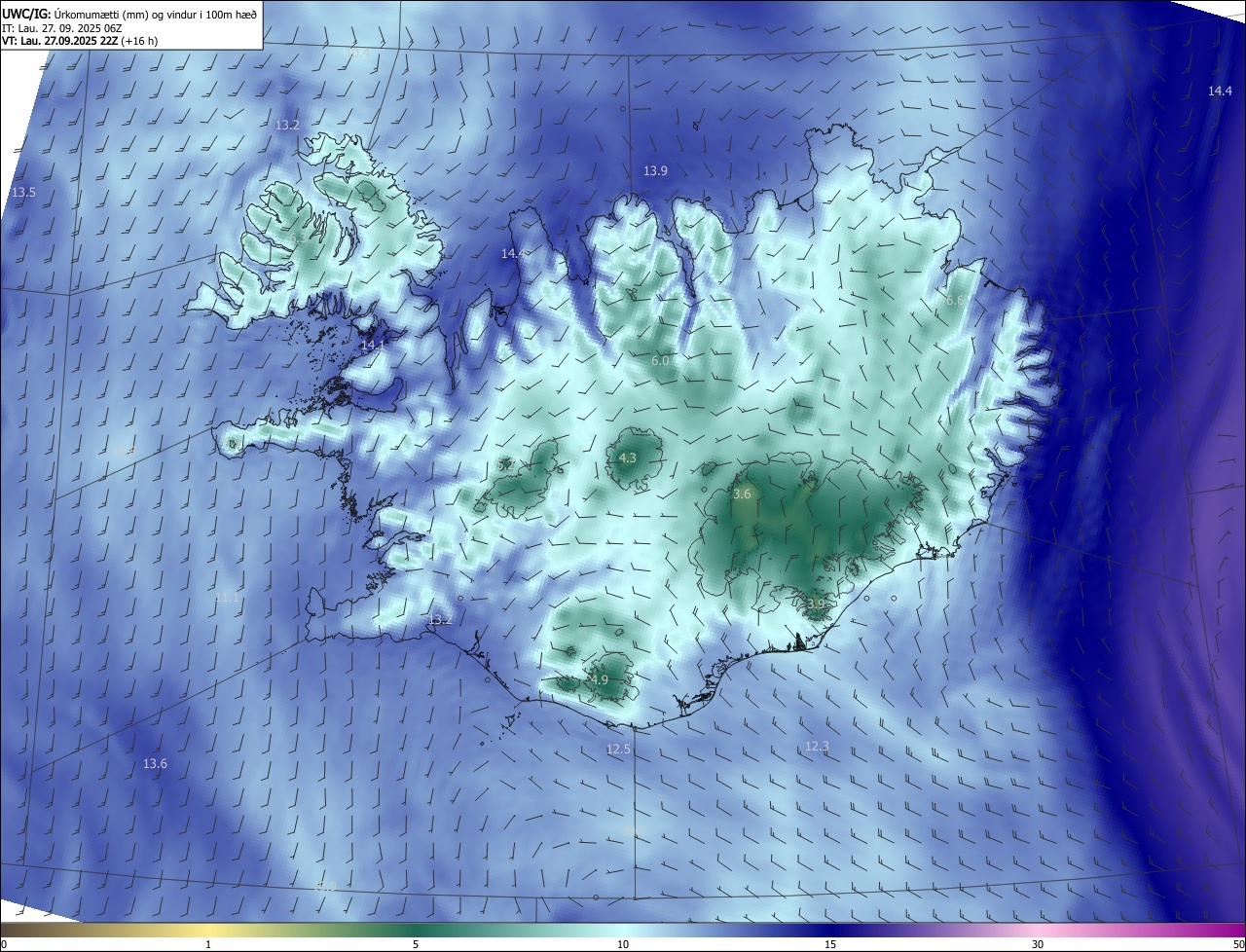
Task: Click the 3.9 value label on the map
Action: click(x=816, y=604)
